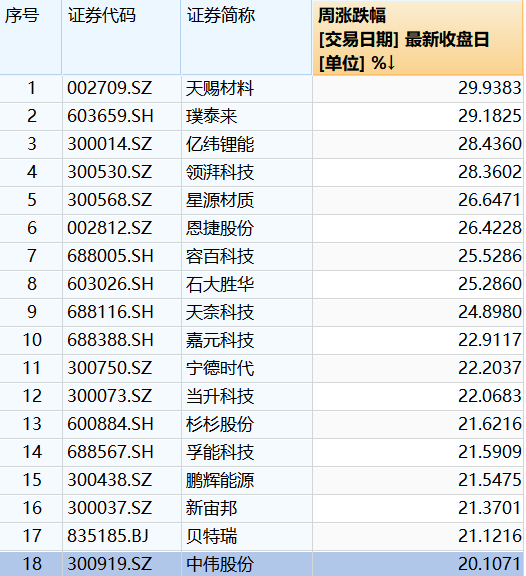This screenshot has width=526, height=576.
Task: Select the stock code 603659.SH
Action: (110, 116)
